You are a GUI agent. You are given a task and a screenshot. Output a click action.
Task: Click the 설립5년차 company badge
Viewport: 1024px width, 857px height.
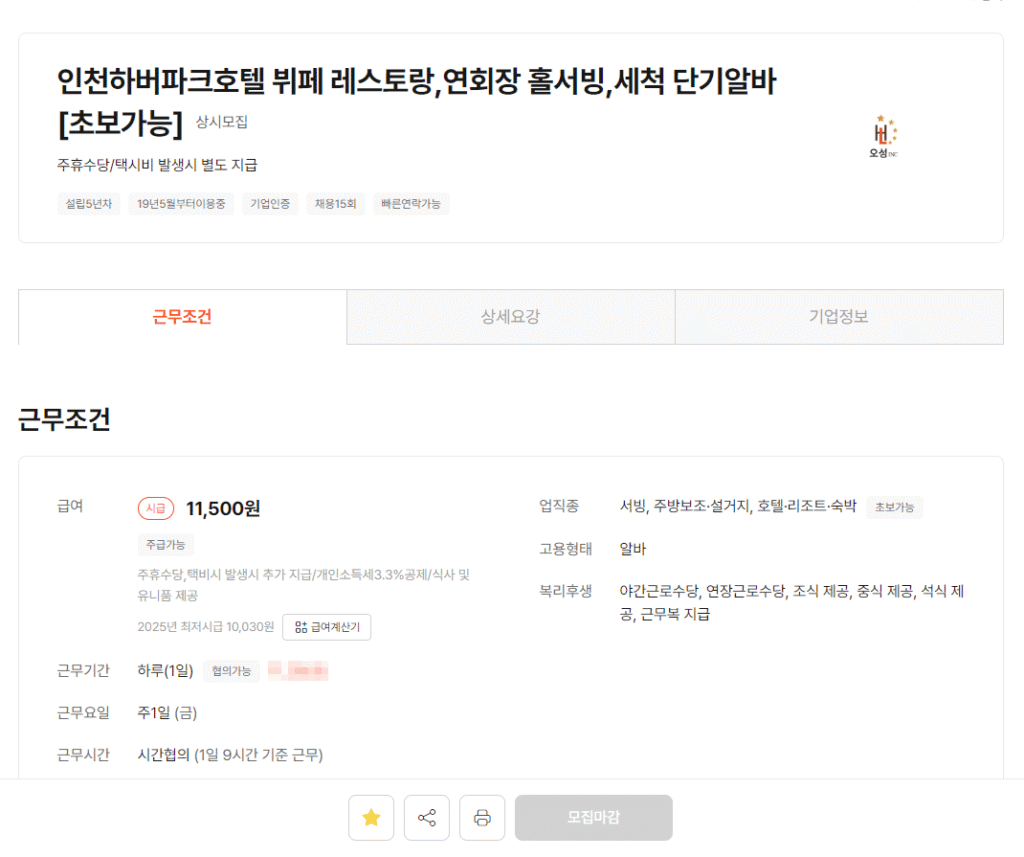pos(88,204)
